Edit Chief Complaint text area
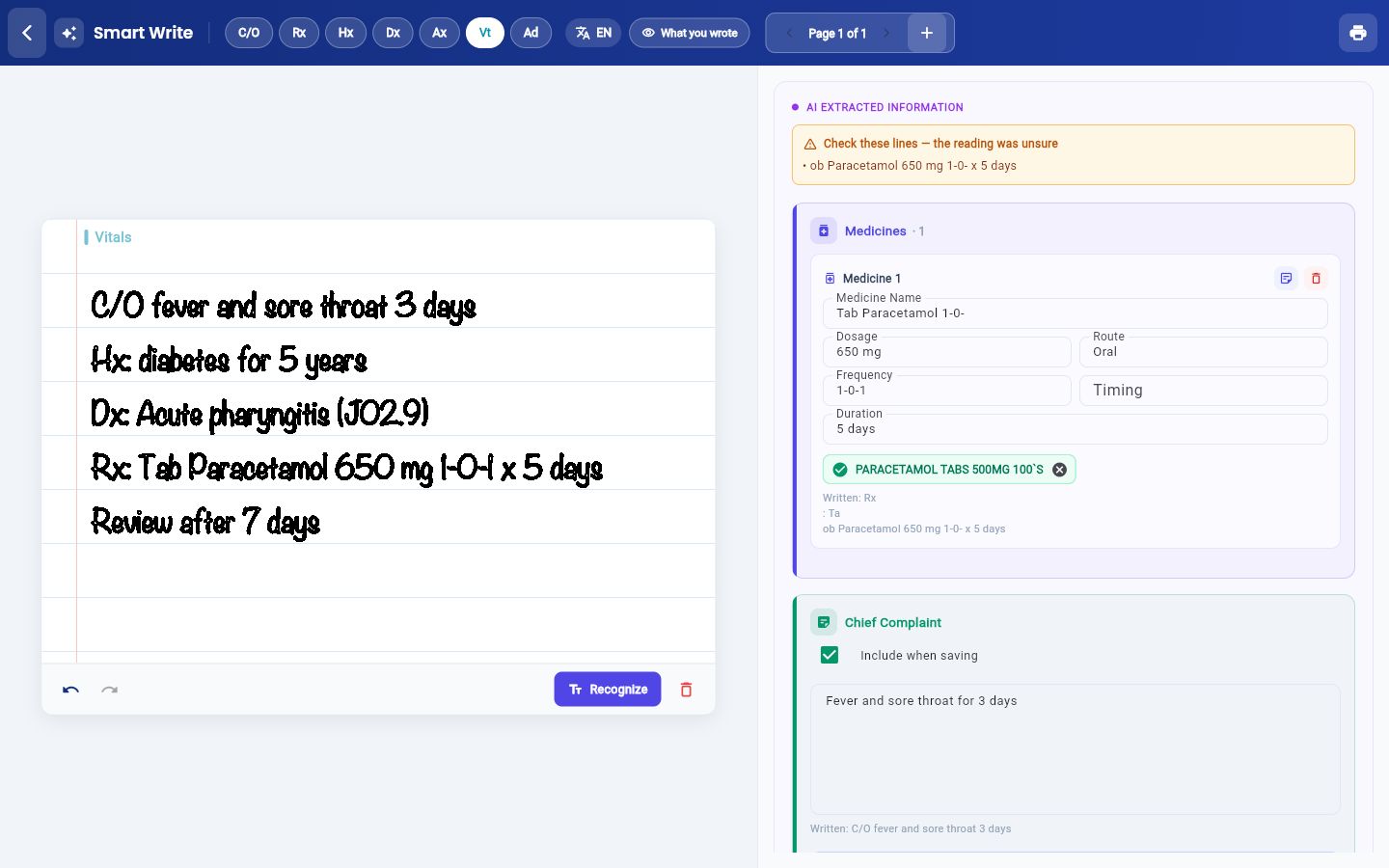The width and height of the screenshot is (1389, 868). (x=1075, y=749)
